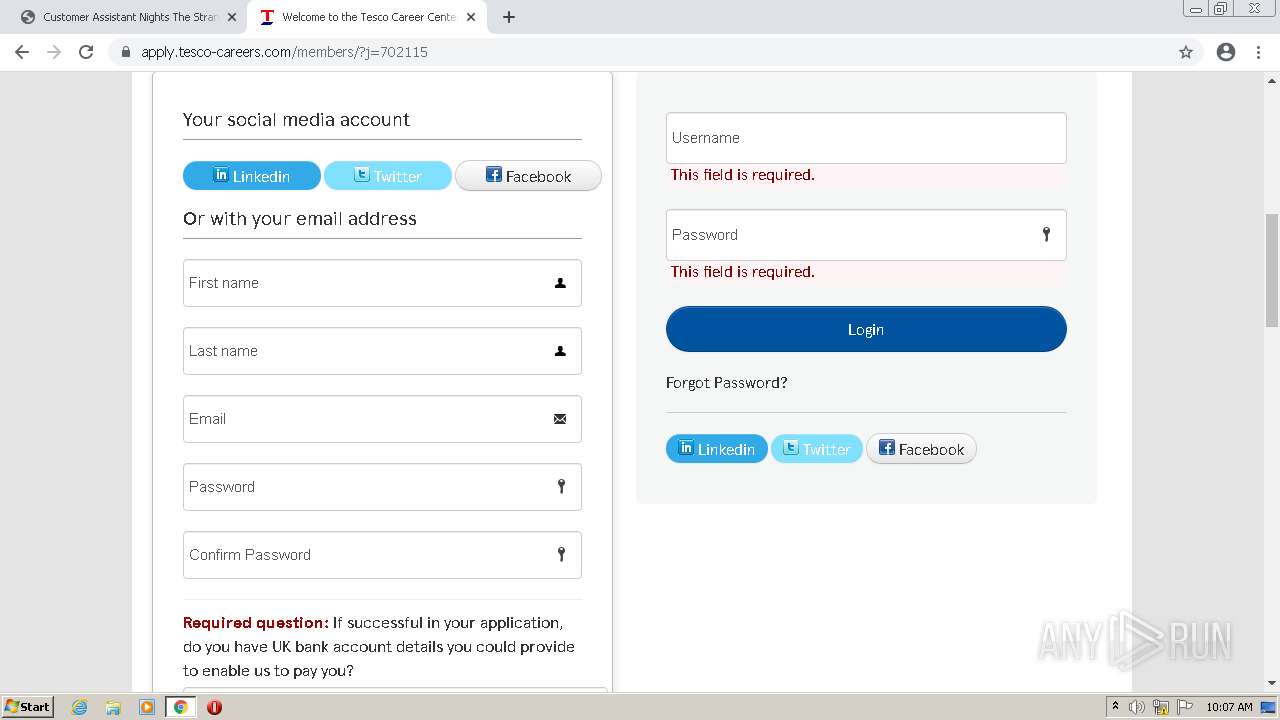Switch to Customer Assistant Nights tab
The image size is (1280, 720).
[x=128, y=17]
